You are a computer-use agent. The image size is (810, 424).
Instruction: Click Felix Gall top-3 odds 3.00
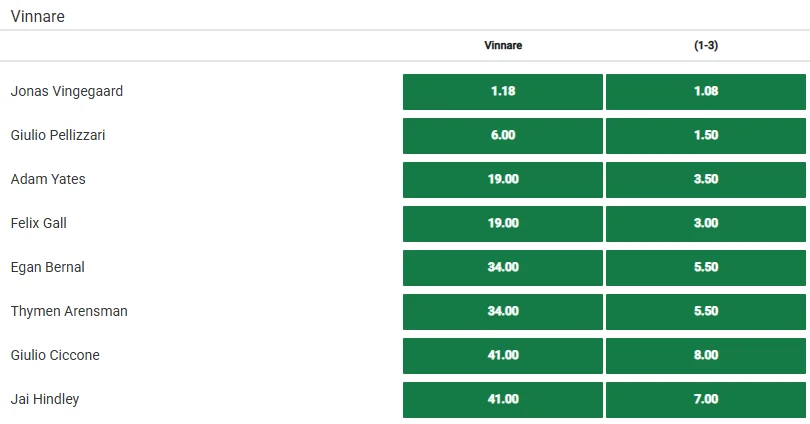pyautogui.click(x=706, y=223)
